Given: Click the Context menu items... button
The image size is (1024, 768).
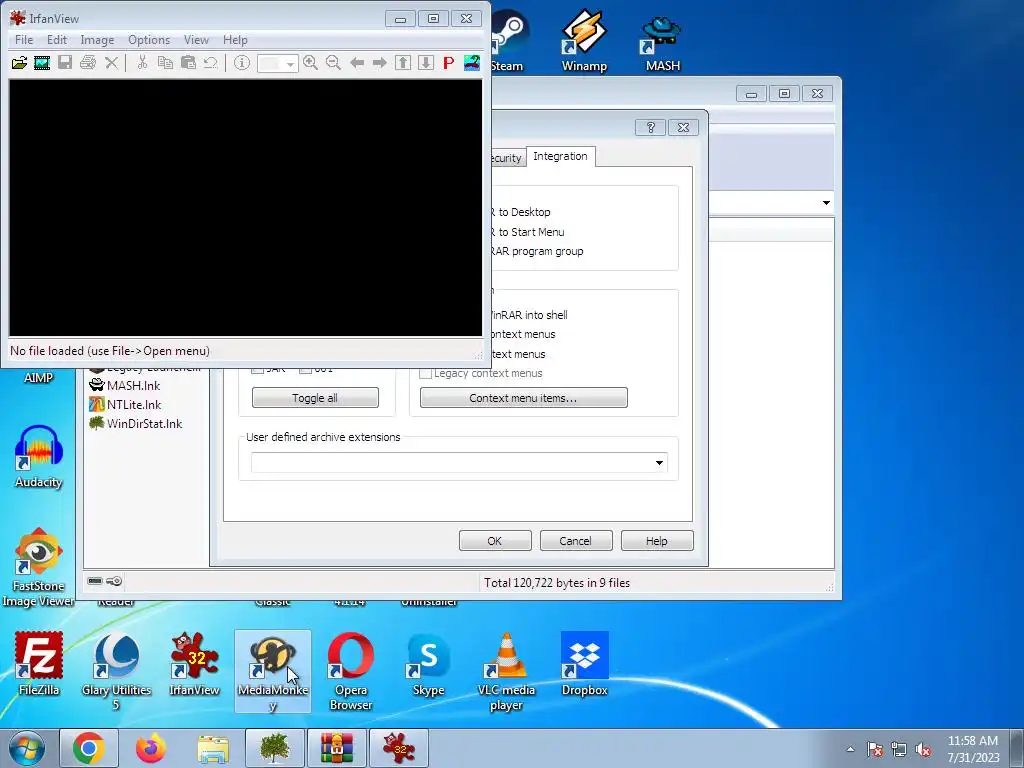Looking at the screenshot, I should point(523,398).
